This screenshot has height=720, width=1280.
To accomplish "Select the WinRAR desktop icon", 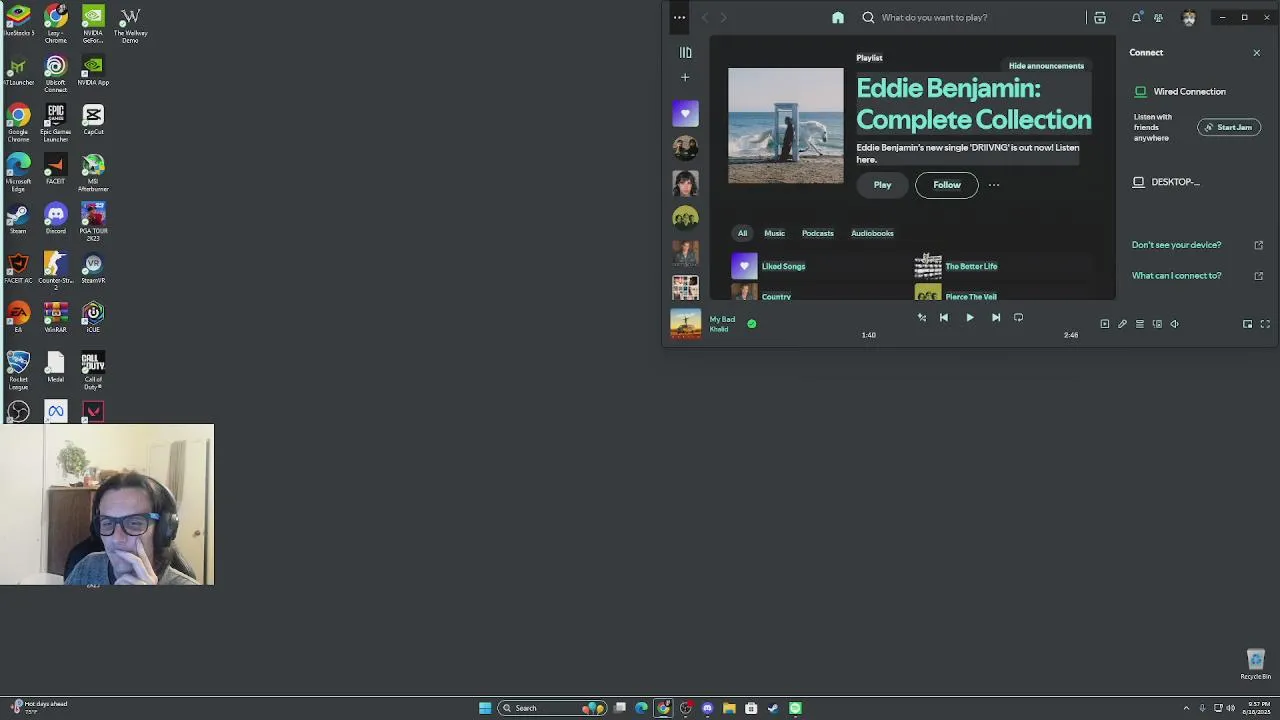I will click(x=55, y=318).
